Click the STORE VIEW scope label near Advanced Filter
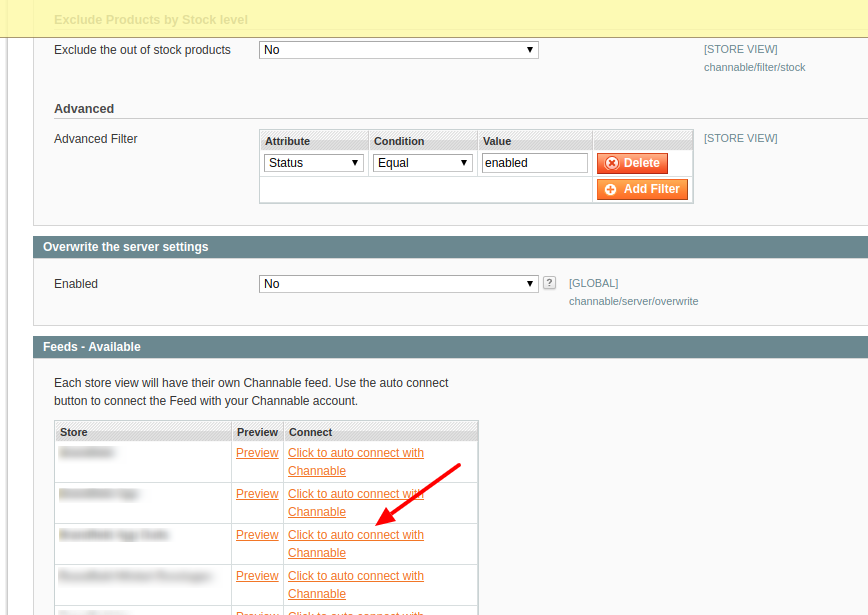Image resolution: width=868 pixels, height=615 pixels. (740, 138)
